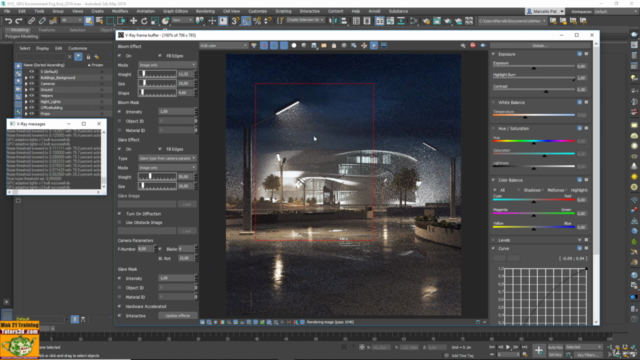640x360 pixels.
Task: Toggle Bloom Mask Intensity checkbox
Action: coord(120,111)
